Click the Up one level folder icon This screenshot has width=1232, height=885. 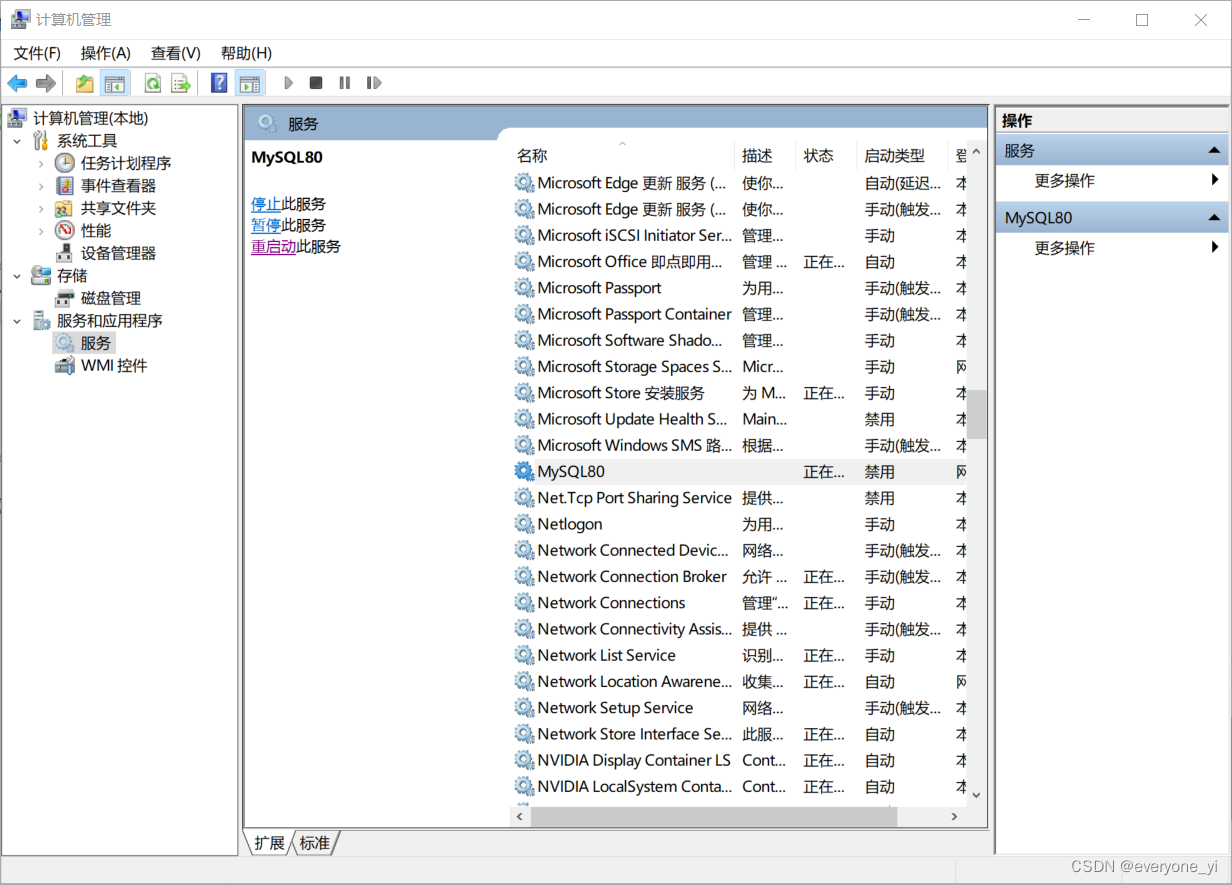85,83
